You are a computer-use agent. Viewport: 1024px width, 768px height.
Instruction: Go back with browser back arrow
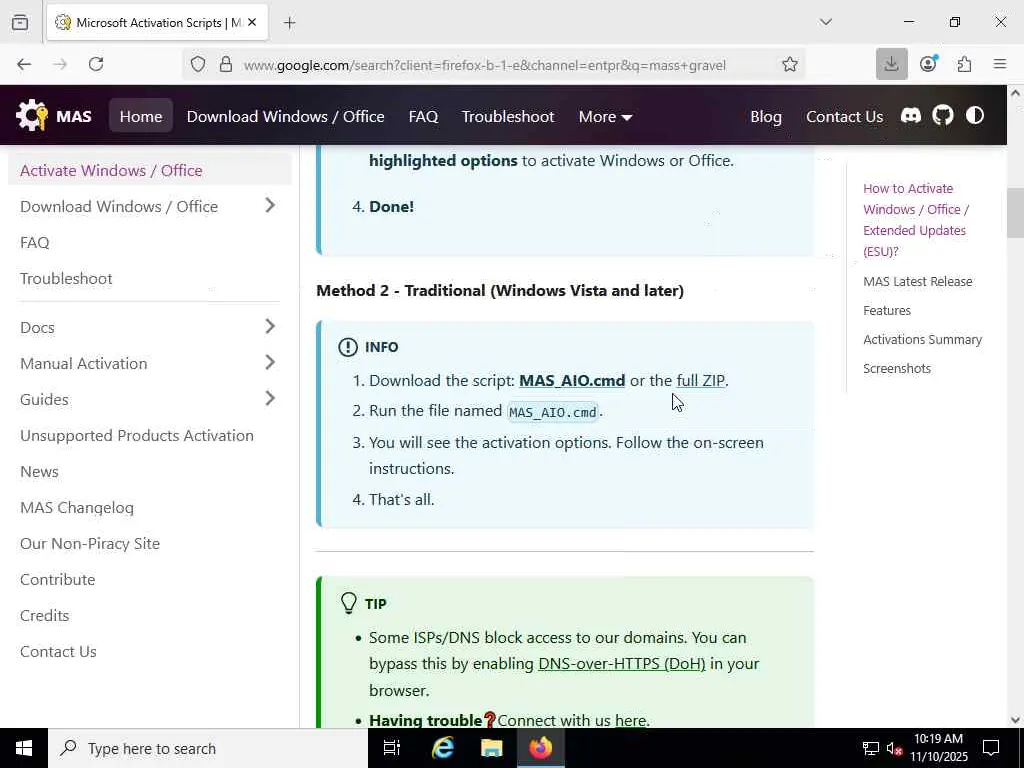(x=24, y=64)
